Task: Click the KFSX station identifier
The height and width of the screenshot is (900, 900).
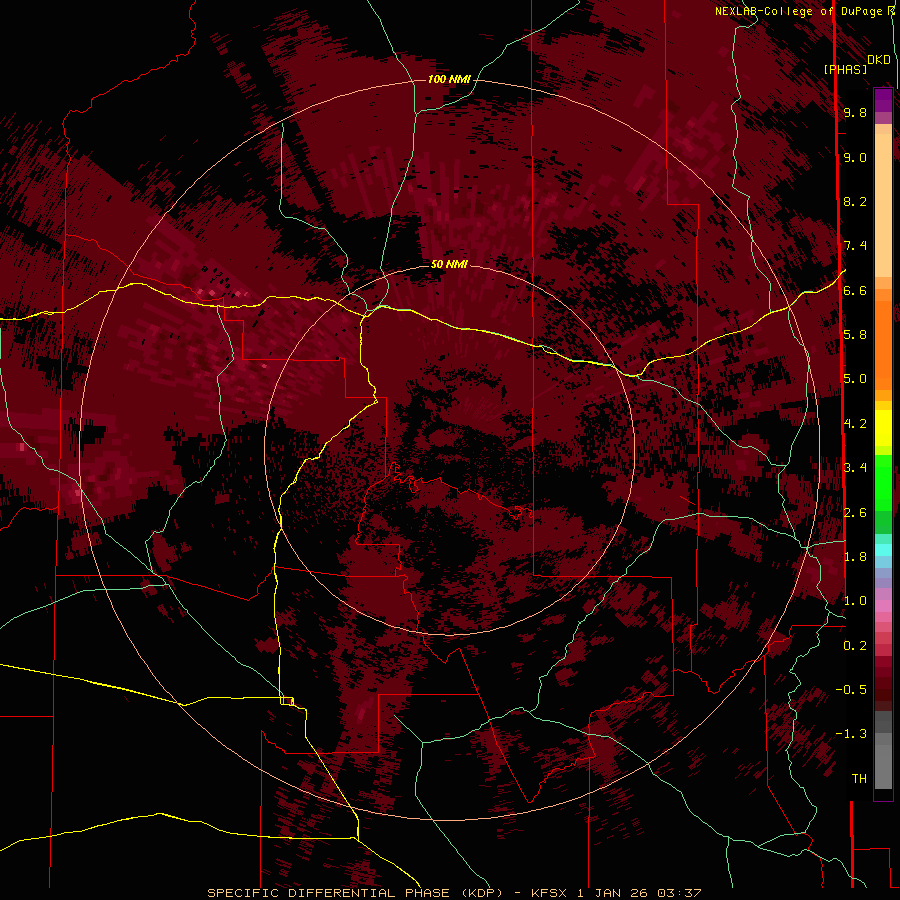Action: pyautogui.click(x=551, y=893)
